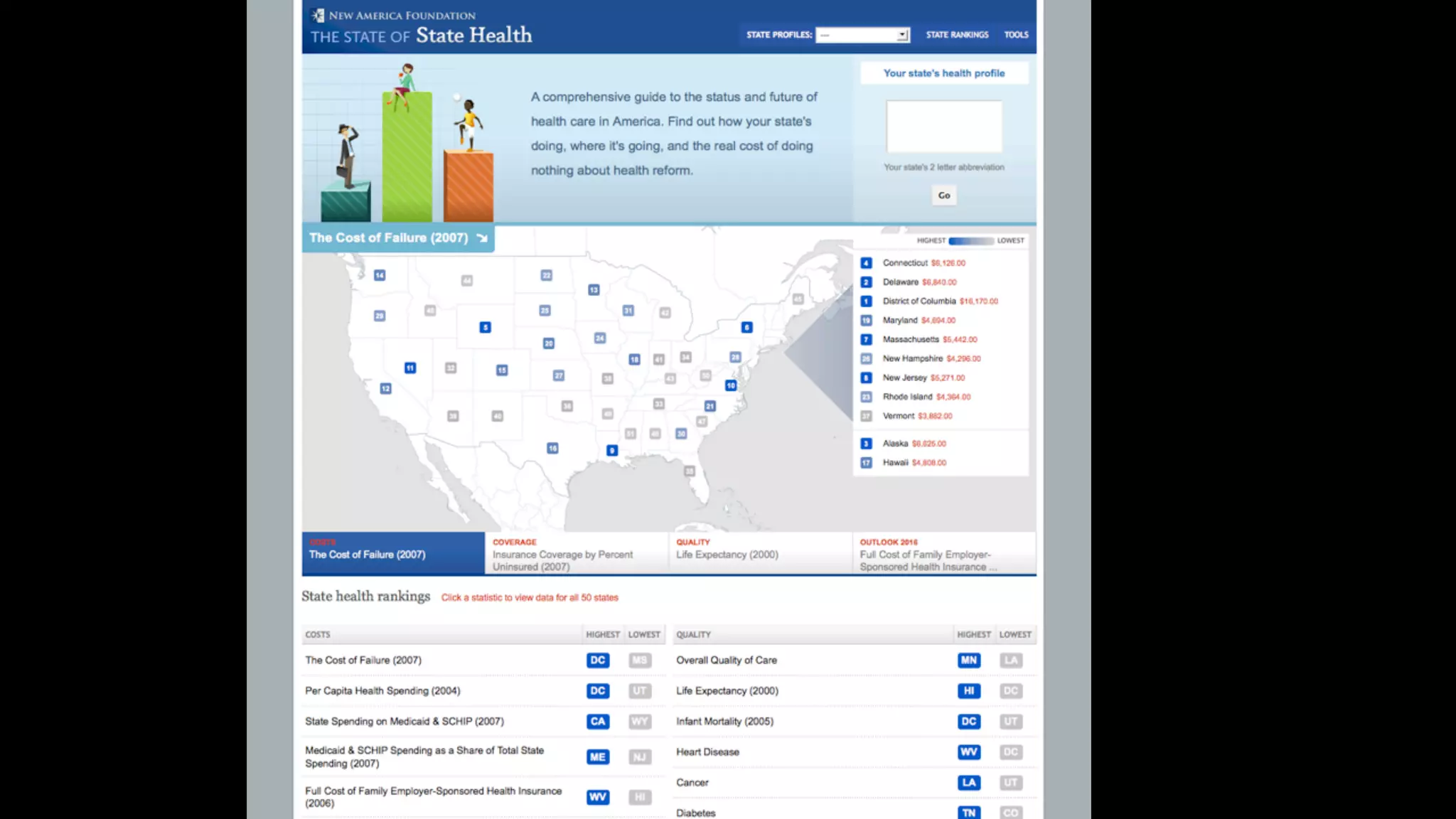Click CA badge for Medicaid & SCHIP spending
Image resolution: width=1456 pixels, height=819 pixels.
597,722
